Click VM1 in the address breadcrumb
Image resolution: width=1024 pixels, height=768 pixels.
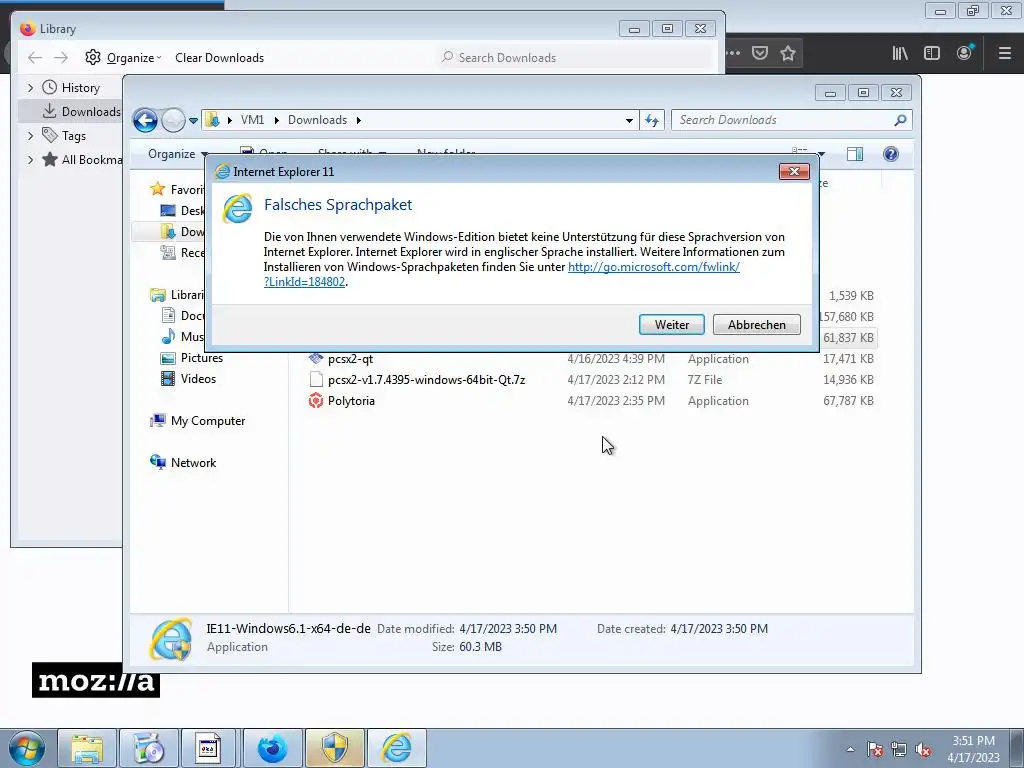click(252, 120)
